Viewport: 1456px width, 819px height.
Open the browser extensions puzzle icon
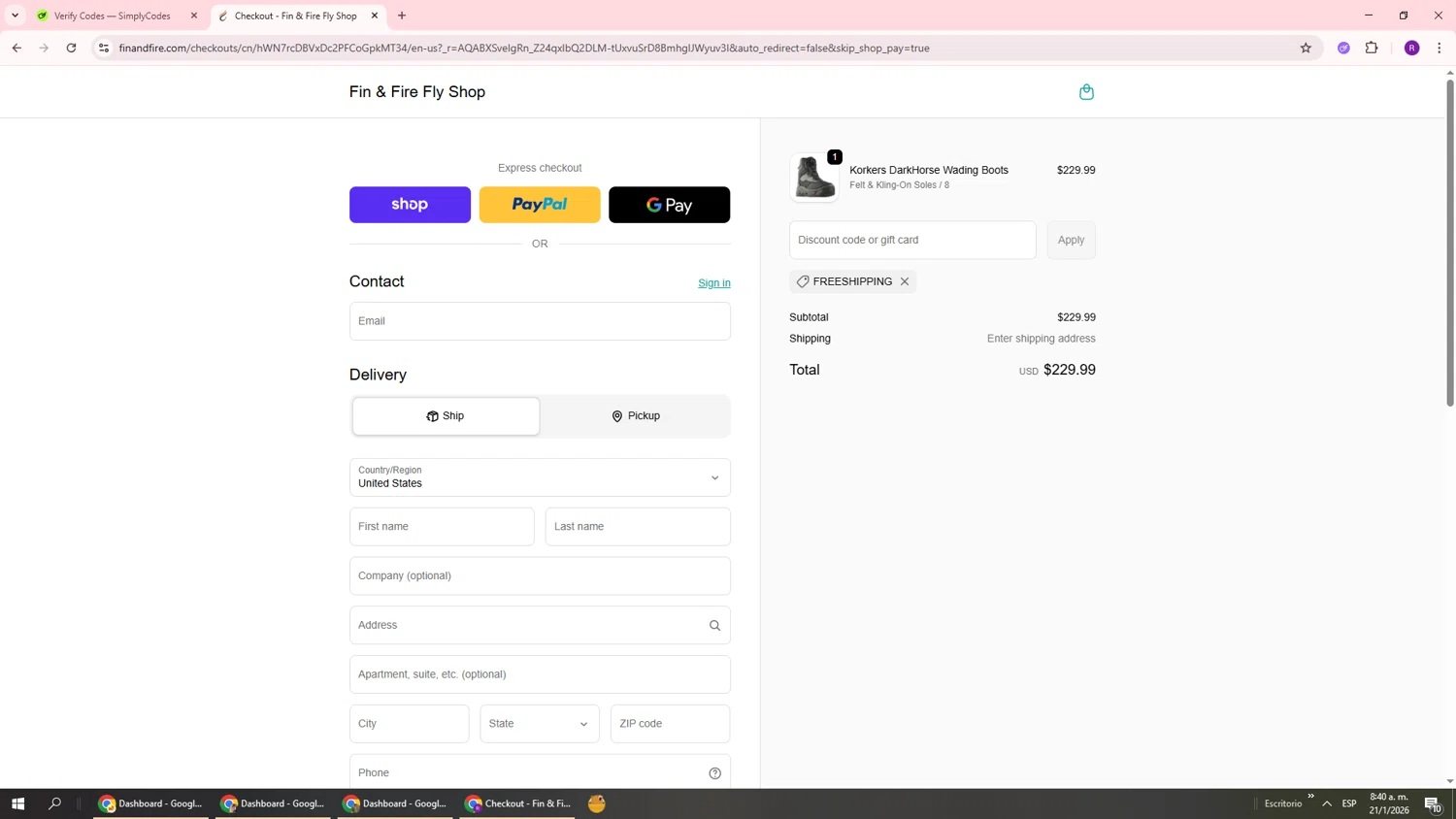pos(1372,48)
